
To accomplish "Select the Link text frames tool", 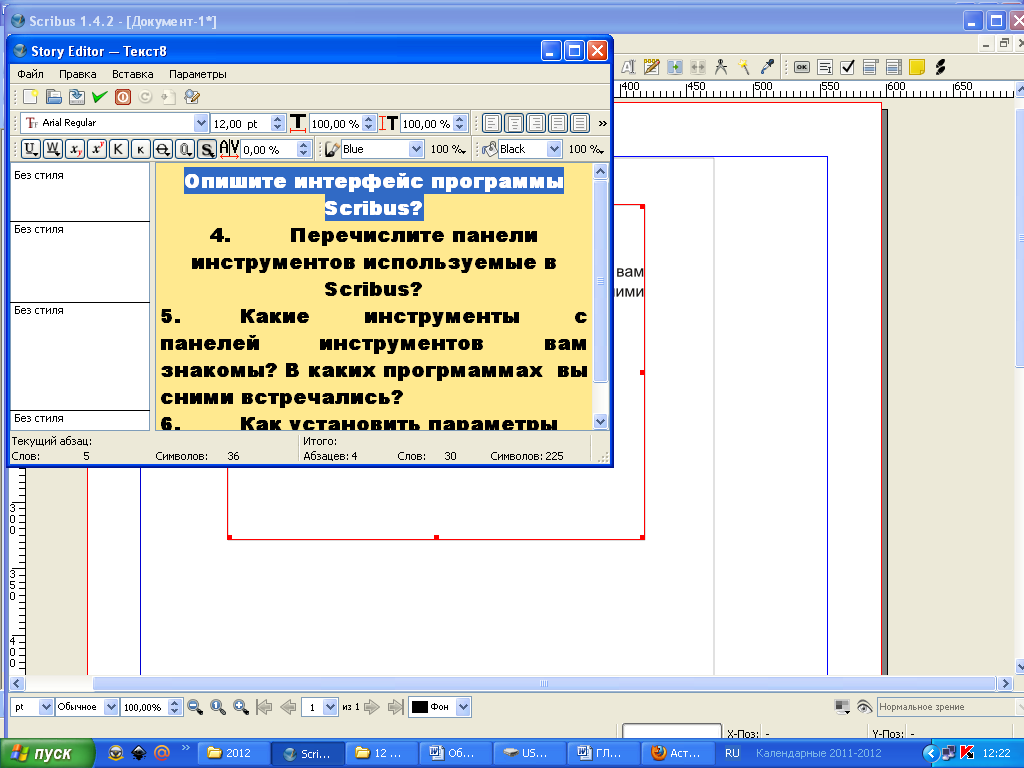I will (675, 67).
